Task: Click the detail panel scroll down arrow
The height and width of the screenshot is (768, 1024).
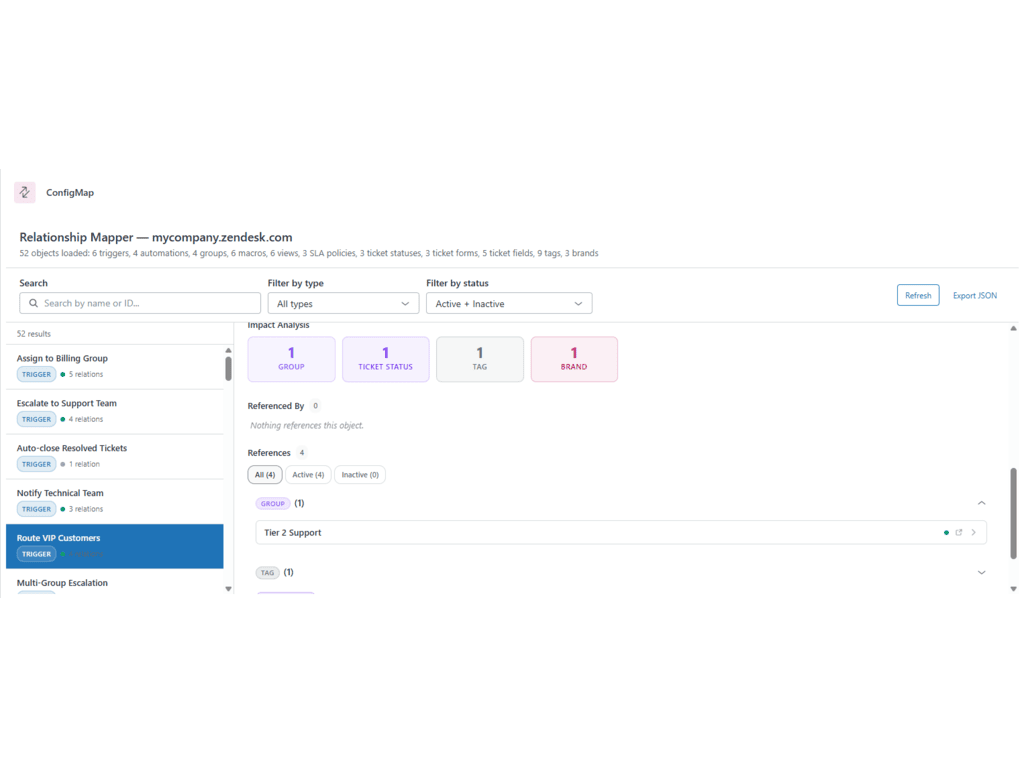Action: [x=1013, y=588]
